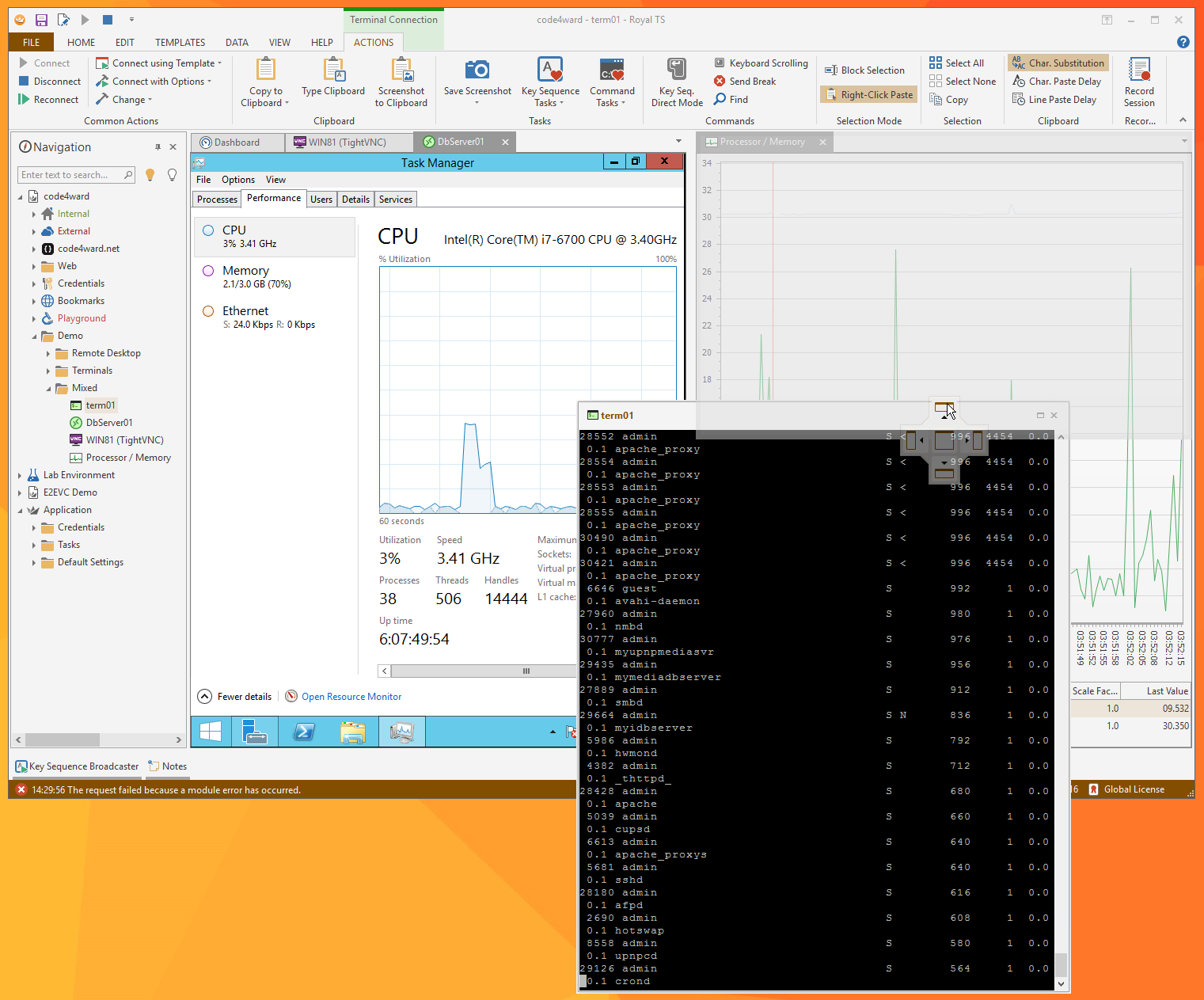Click the Save Screenshot camera icon

pos(477,70)
